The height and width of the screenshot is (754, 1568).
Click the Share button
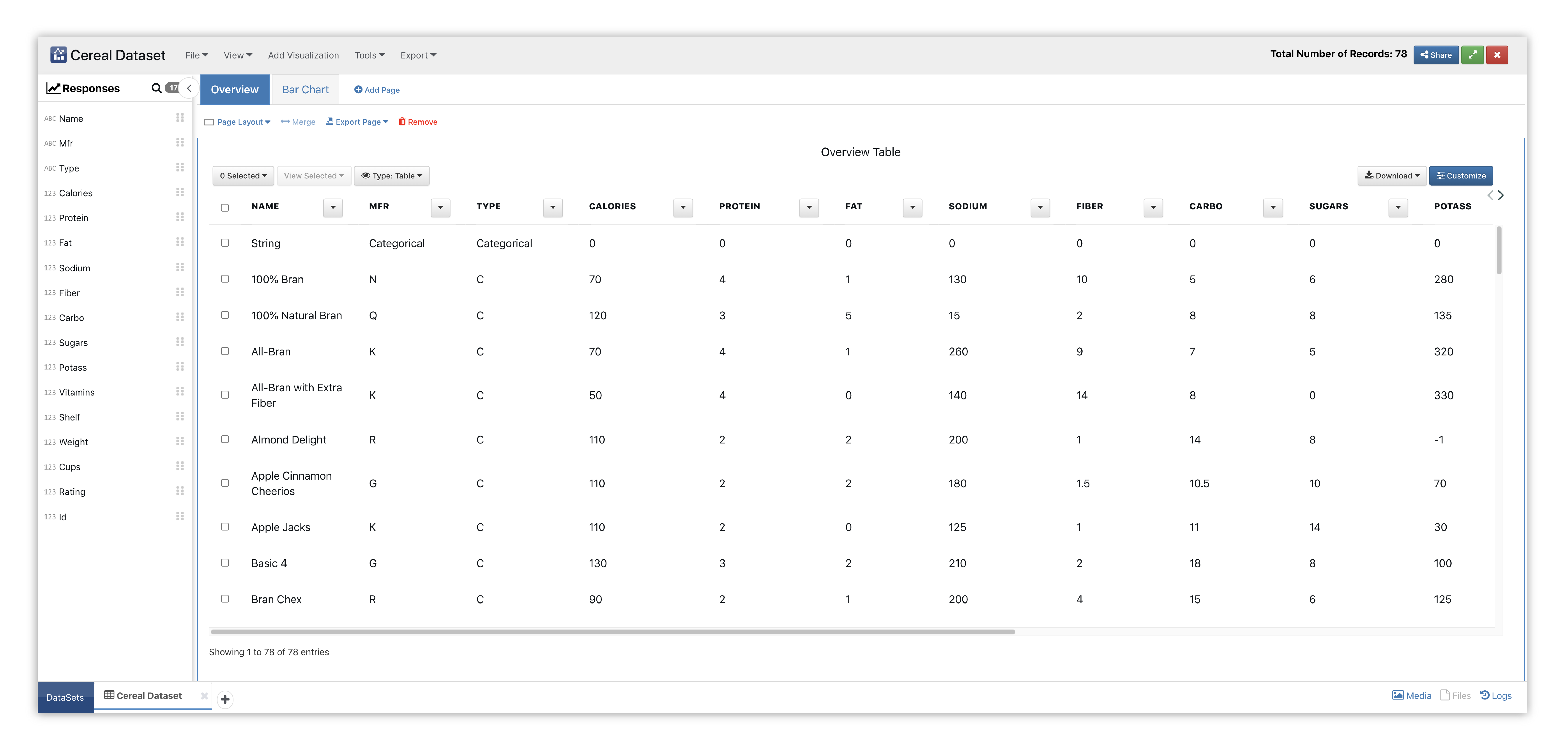pos(1436,55)
